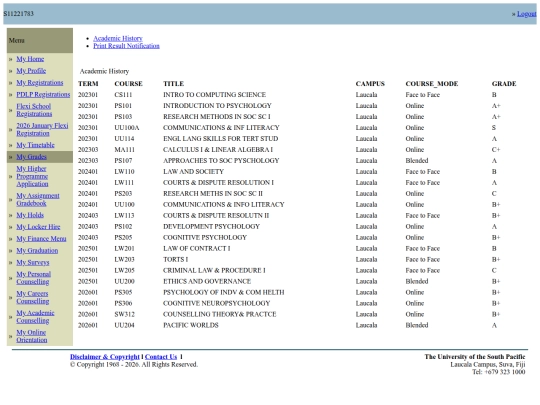540x405 pixels.
Task: Select course code PS305
Action: pos(123,292)
